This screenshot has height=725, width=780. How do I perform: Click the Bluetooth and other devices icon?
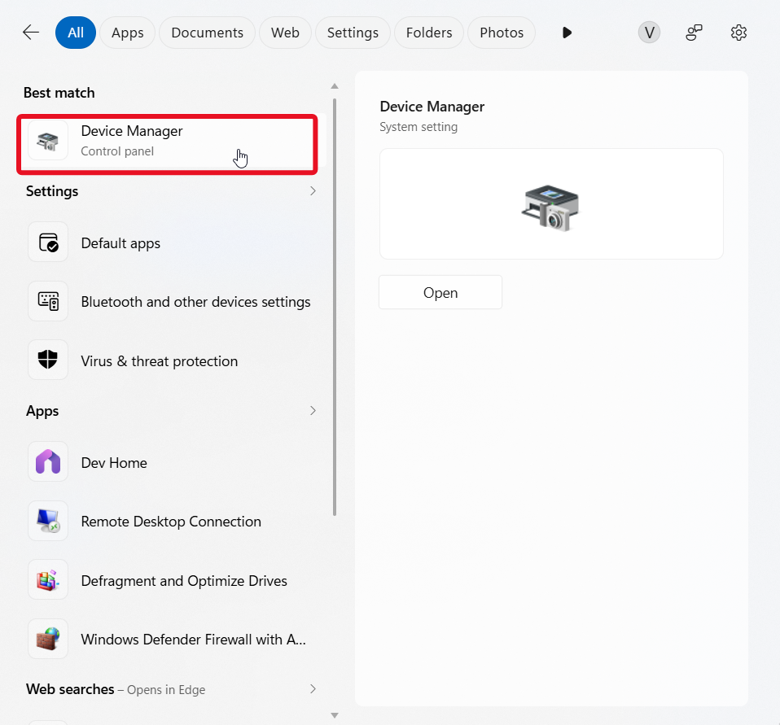(48, 302)
